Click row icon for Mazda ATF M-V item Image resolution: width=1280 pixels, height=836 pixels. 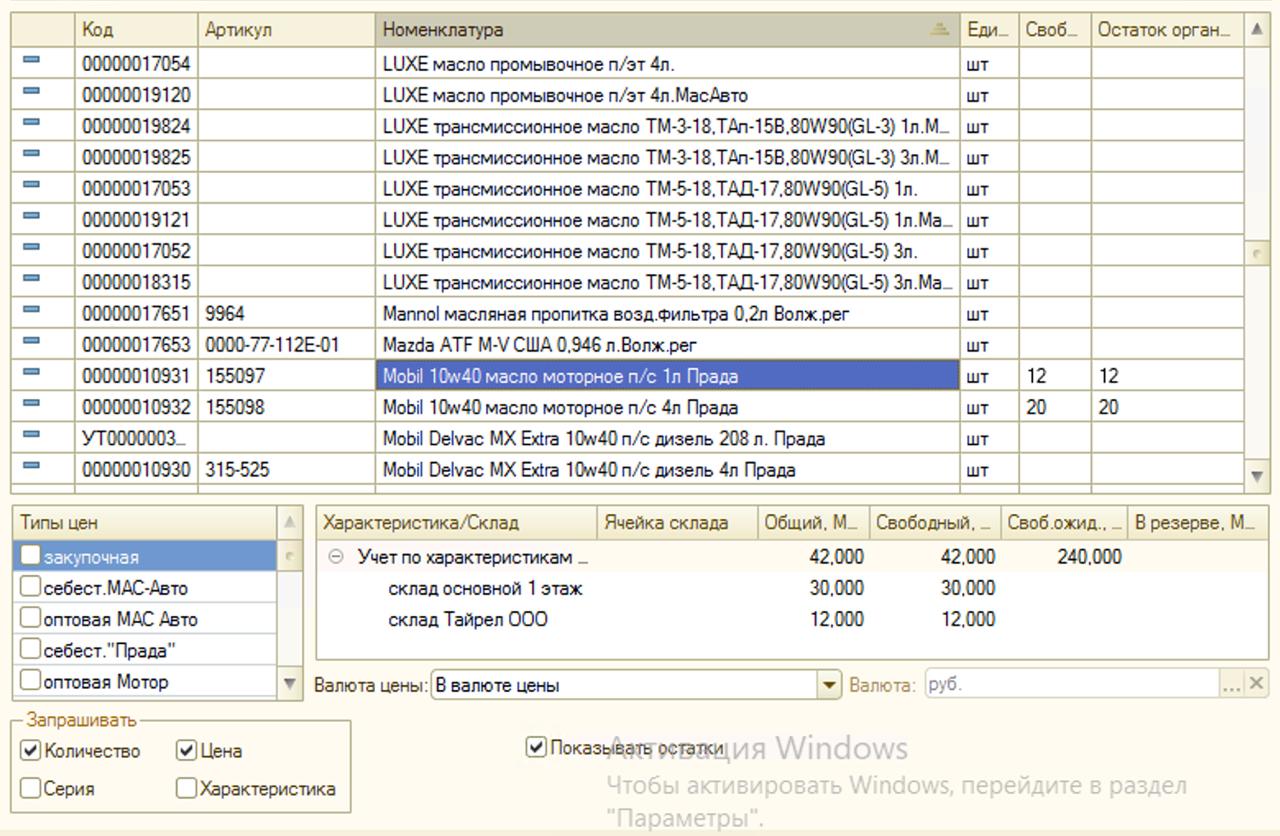31,342
